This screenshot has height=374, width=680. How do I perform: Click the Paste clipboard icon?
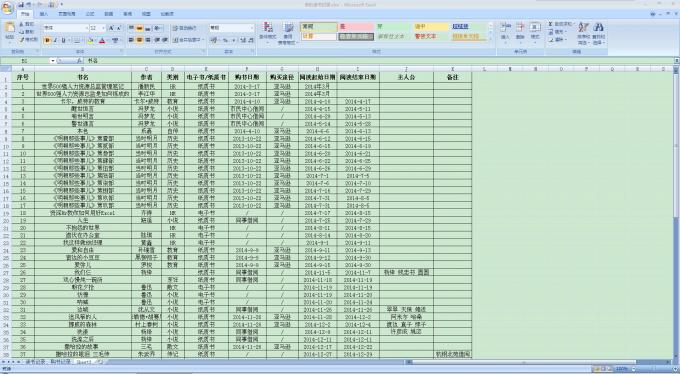(x=10, y=30)
